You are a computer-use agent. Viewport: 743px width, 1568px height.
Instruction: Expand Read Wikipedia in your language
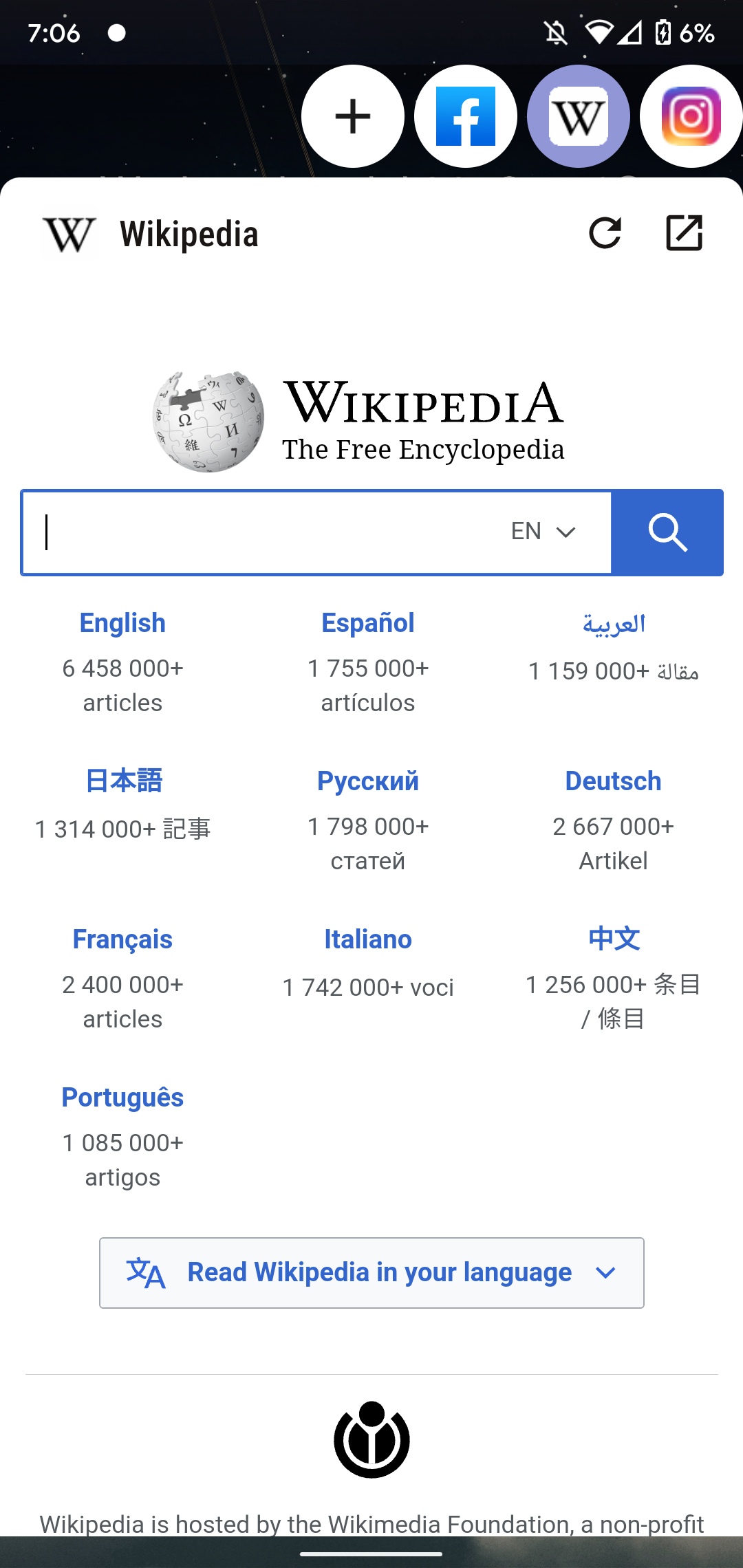point(371,1272)
